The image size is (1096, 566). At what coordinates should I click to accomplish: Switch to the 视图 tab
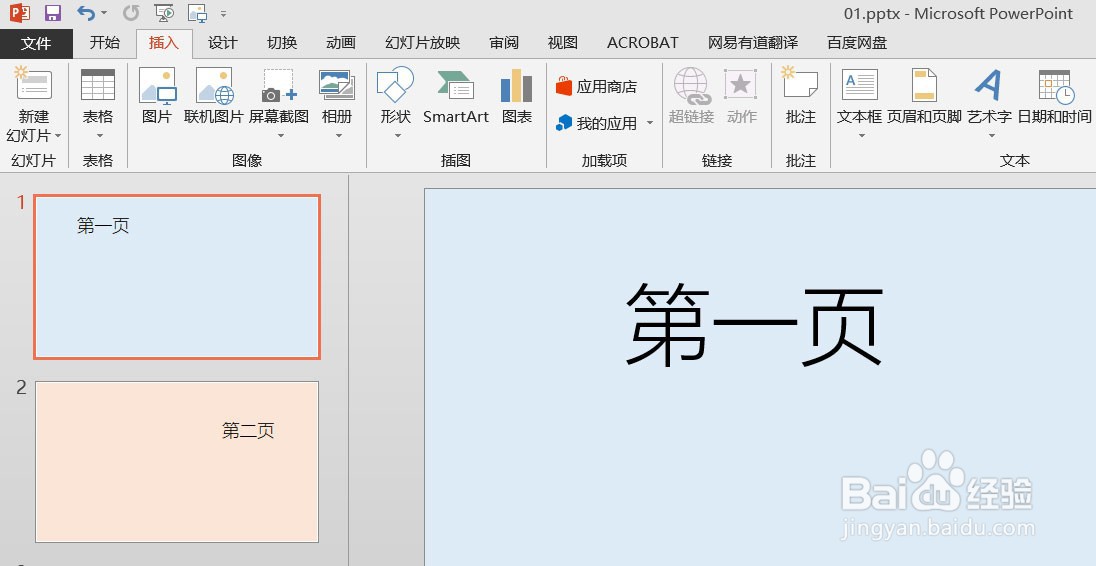point(563,43)
